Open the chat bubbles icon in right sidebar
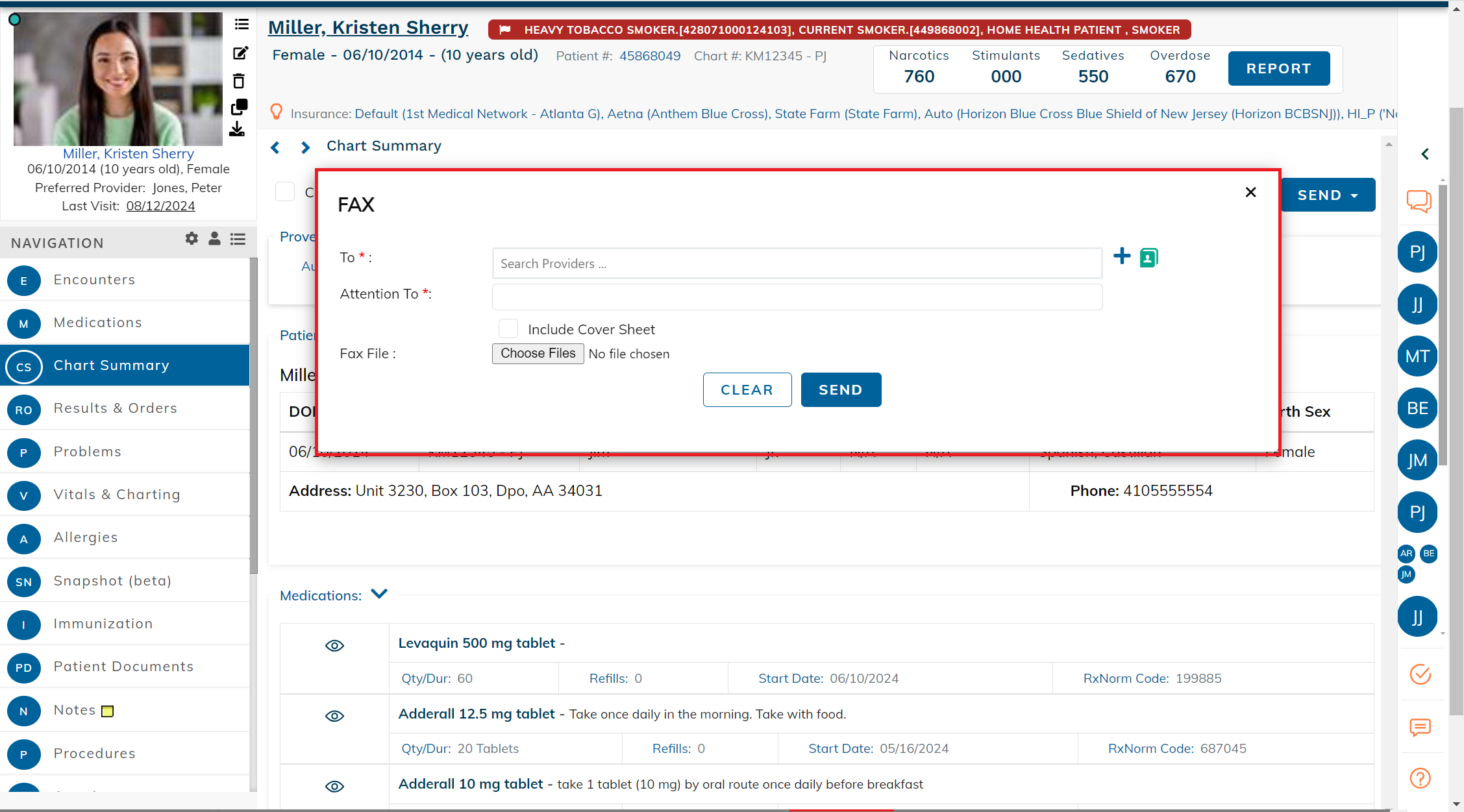This screenshot has width=1464, height=812. tap(1419, 201)
